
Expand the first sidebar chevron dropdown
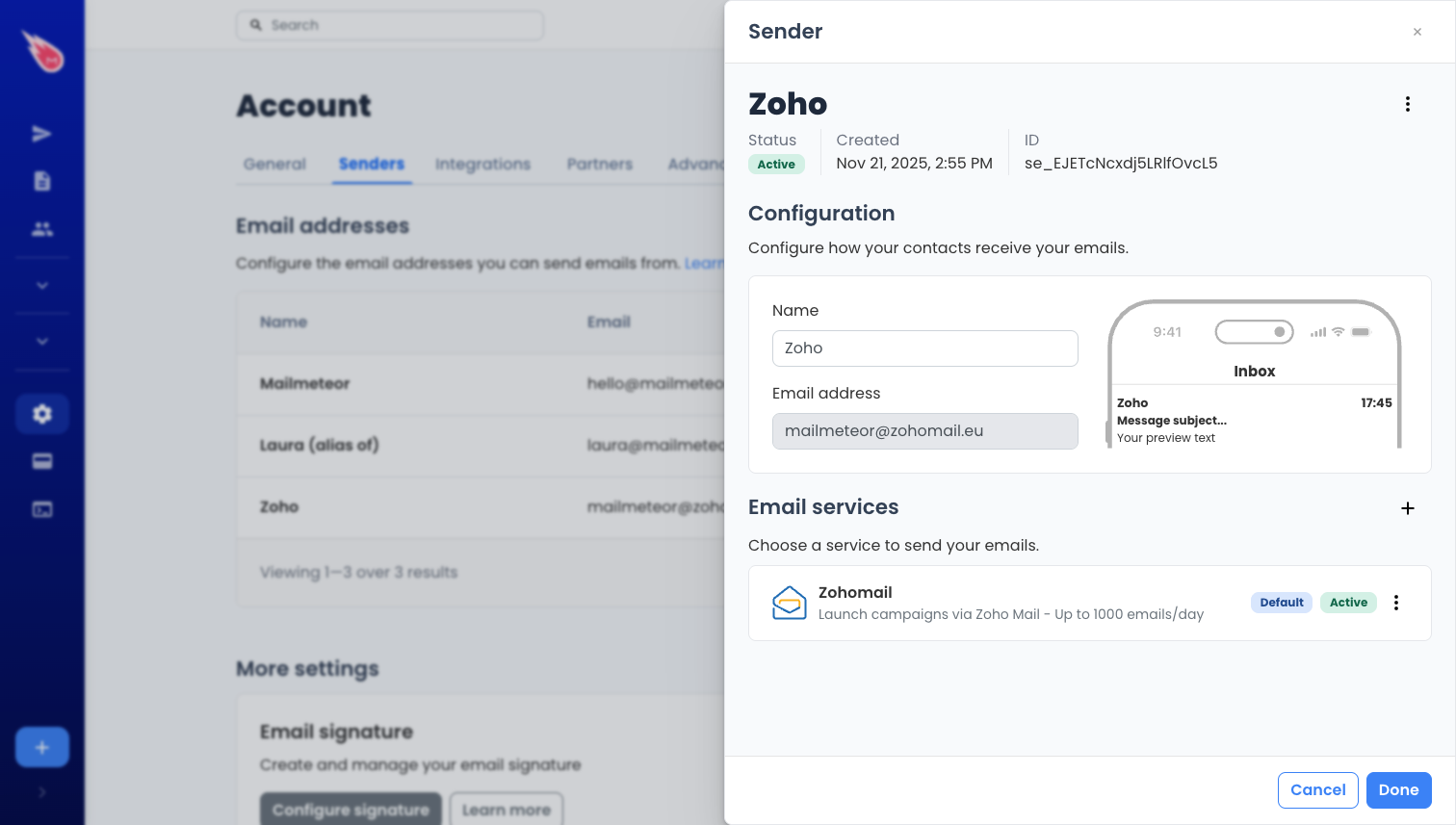click(x=41, y=285)
